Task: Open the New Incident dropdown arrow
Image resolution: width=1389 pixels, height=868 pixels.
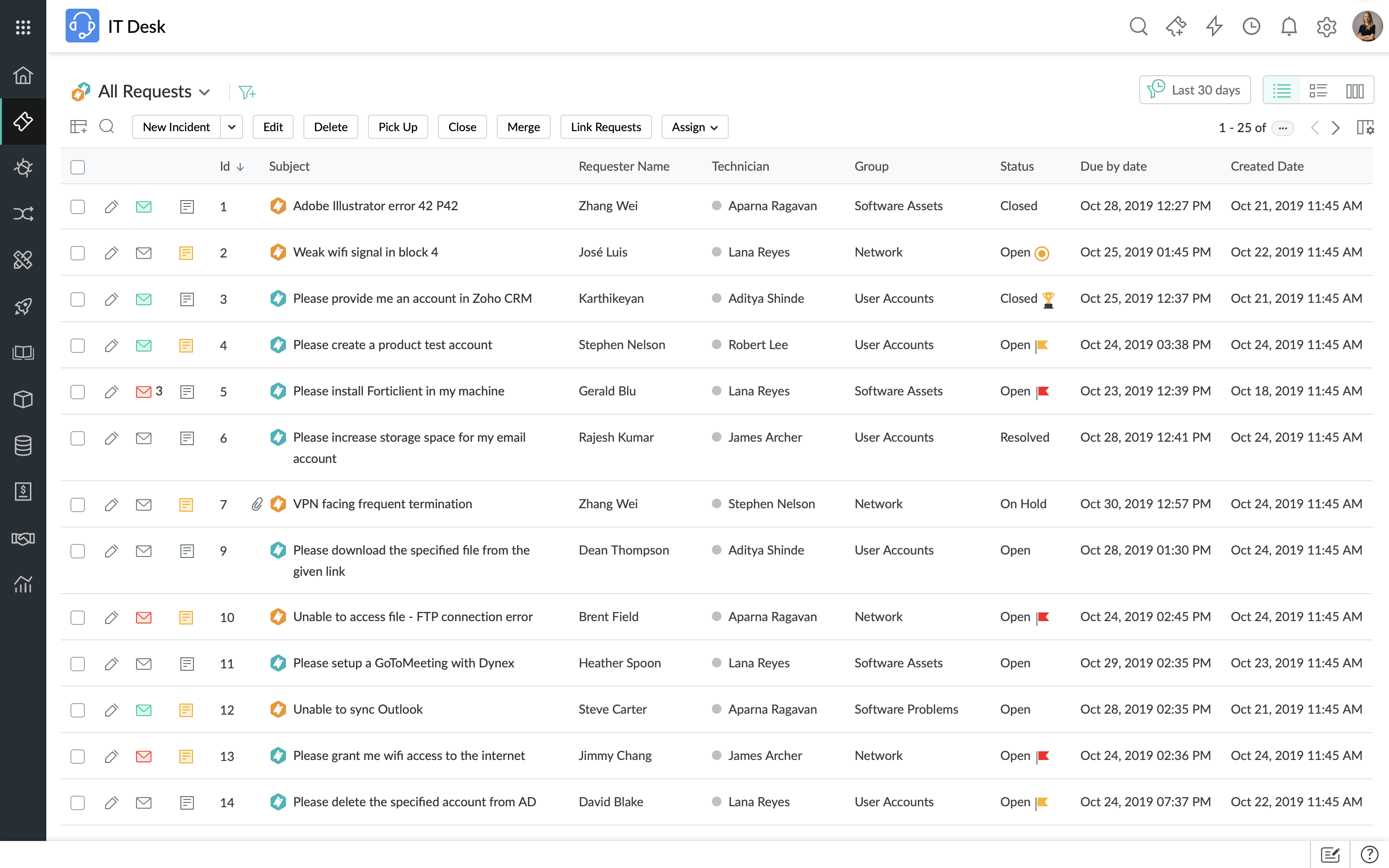Action: [231, 127]
